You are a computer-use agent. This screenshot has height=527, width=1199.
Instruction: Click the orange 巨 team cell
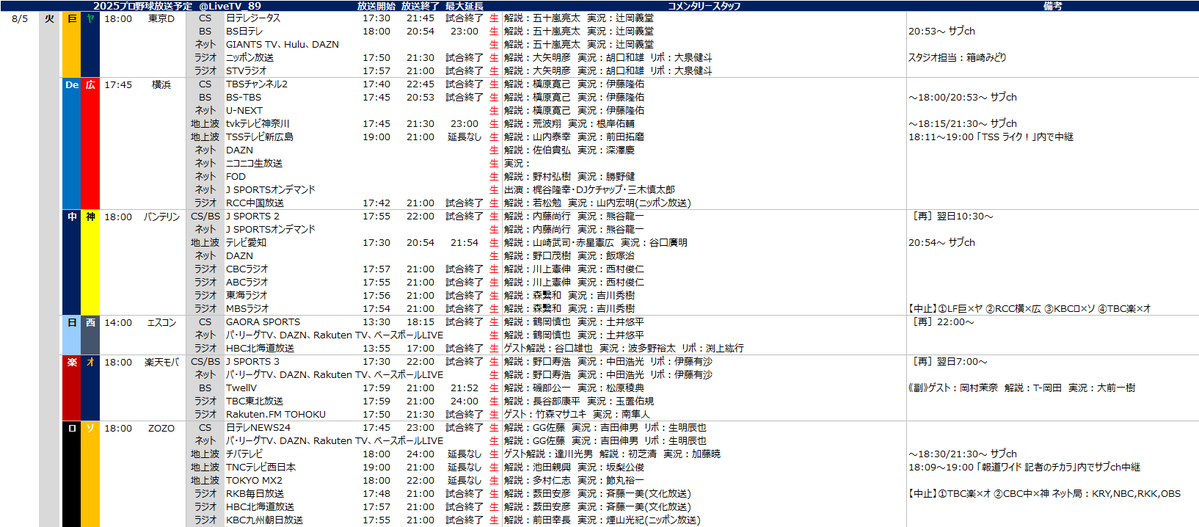[x=71, y=44]
